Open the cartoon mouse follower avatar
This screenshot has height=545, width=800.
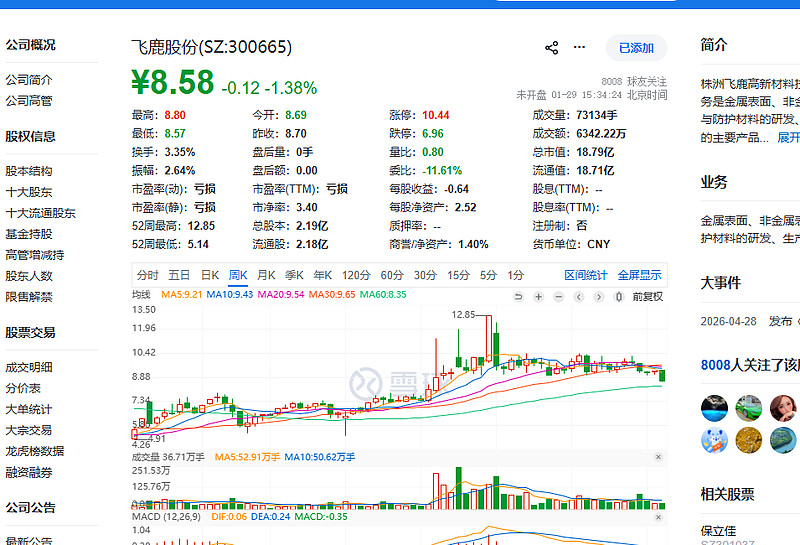(x=714, y=440)
